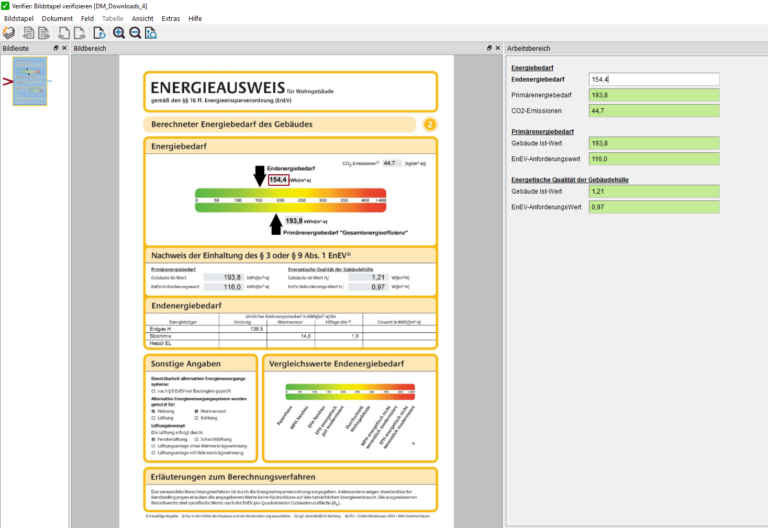Click Gebäude Ist-Wert field showing 1,21
Viewport: 768px width, 528px height.
click(x=654, y=192)
